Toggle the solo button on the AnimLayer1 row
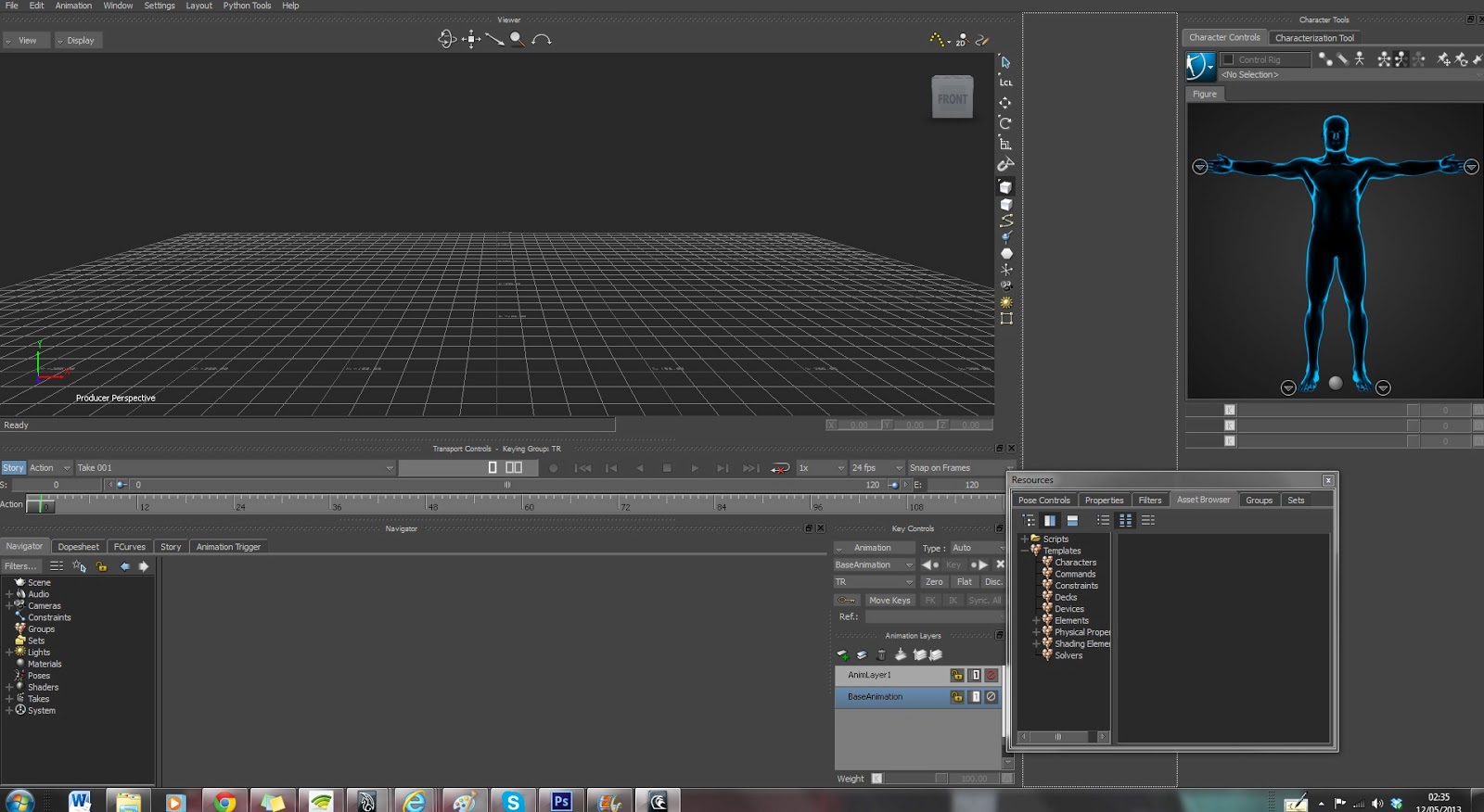1484x812 pixels. (x=975, y=675)
